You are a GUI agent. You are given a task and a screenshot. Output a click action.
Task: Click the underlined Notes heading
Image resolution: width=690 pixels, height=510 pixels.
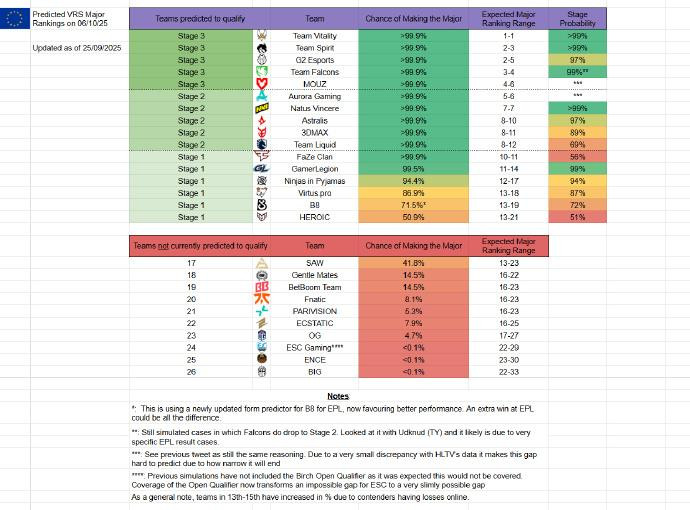[338, 396]
